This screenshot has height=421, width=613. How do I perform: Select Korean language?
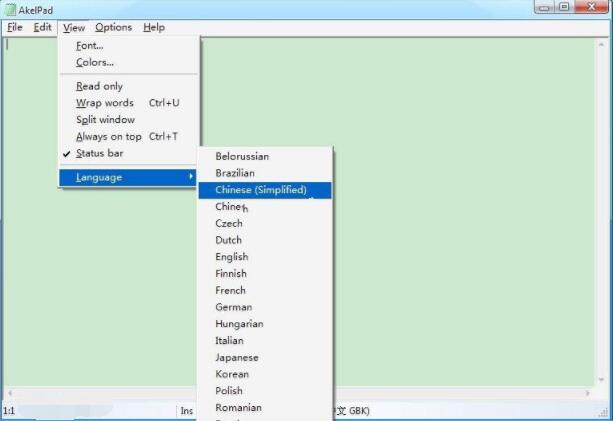(x=265, y=374)
